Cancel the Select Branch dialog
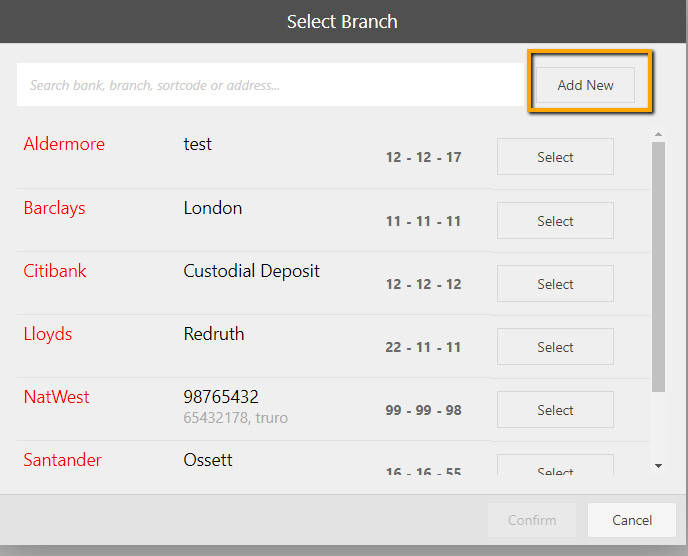The width and height of the screenshot is (688, 556). click(x=632, y=520)
